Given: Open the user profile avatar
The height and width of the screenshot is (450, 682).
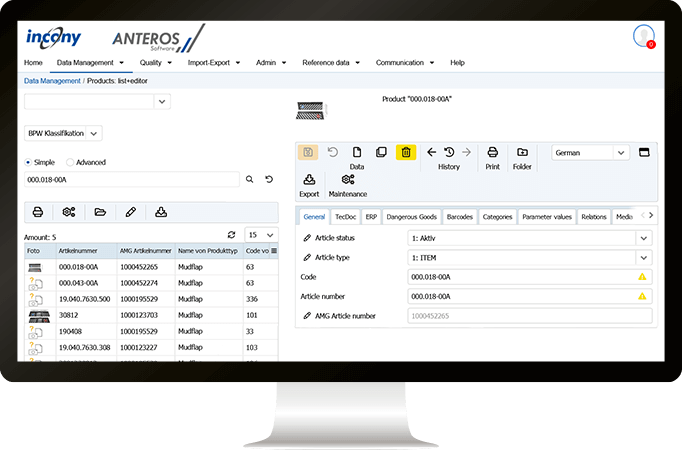Looking at the screenshot, I should pyautogui.click(x=644, y=36).
